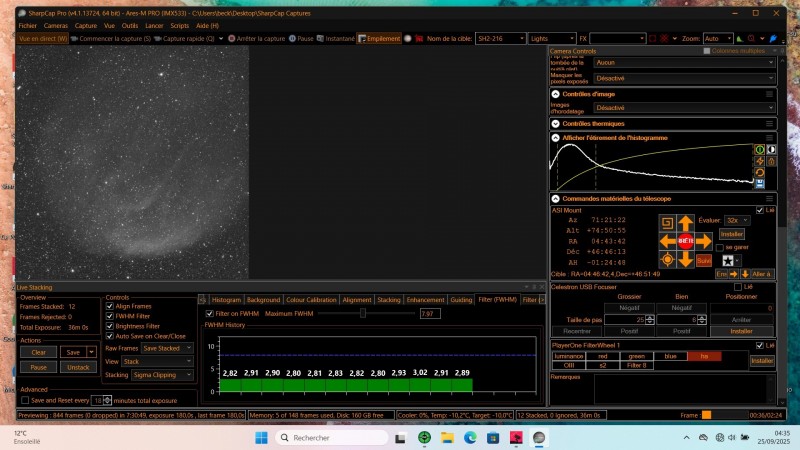The image size is (800, 450).
Task: Toggle the Align Frames checkbox
Action: click(109, 306)
